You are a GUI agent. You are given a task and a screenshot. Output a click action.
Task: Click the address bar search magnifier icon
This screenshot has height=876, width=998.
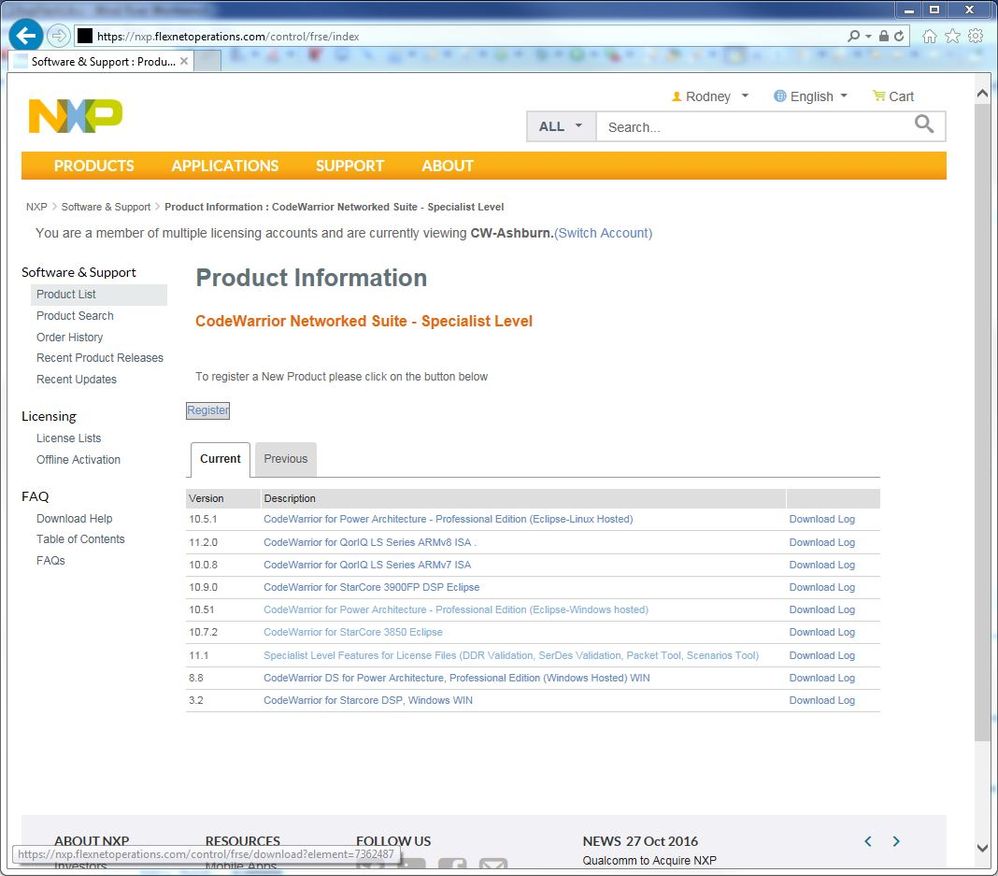pos(854,36)
